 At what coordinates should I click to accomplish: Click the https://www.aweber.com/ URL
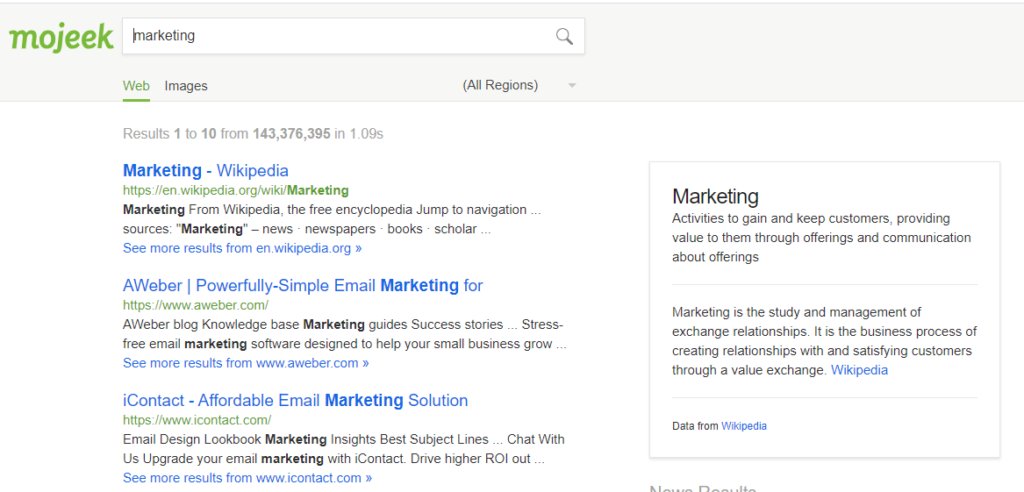(195, 305)
